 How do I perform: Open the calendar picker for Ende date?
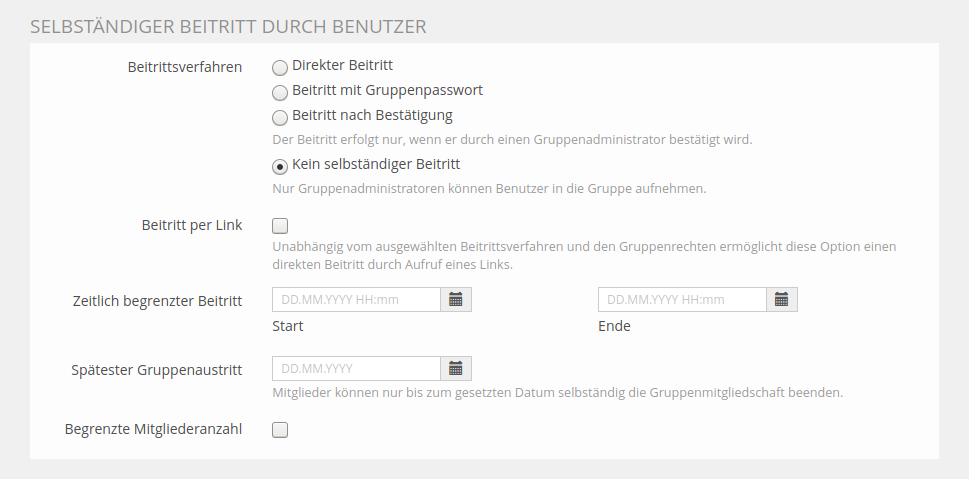point(782,300)
